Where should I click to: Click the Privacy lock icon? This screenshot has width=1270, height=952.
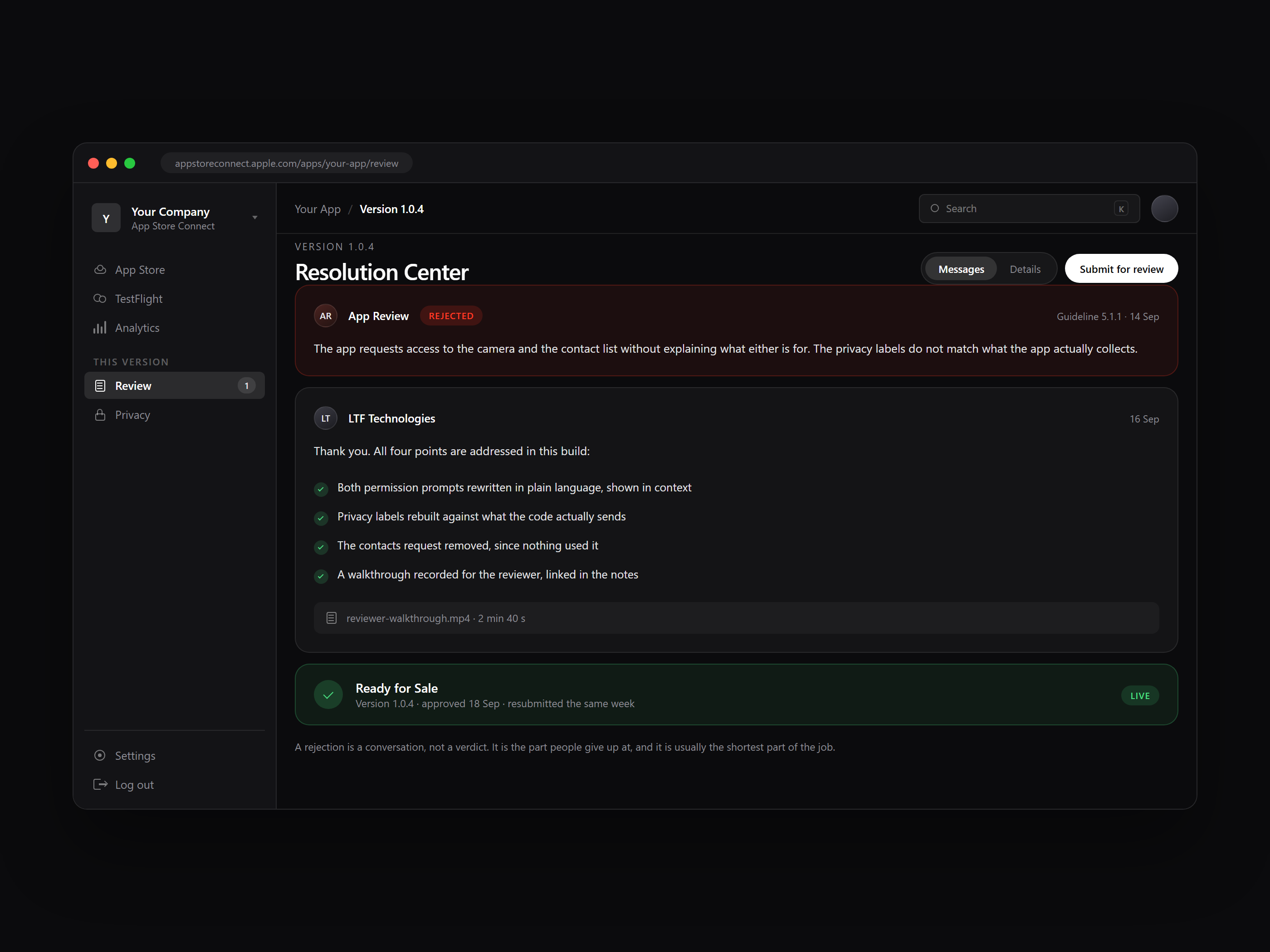pos(100,415)
